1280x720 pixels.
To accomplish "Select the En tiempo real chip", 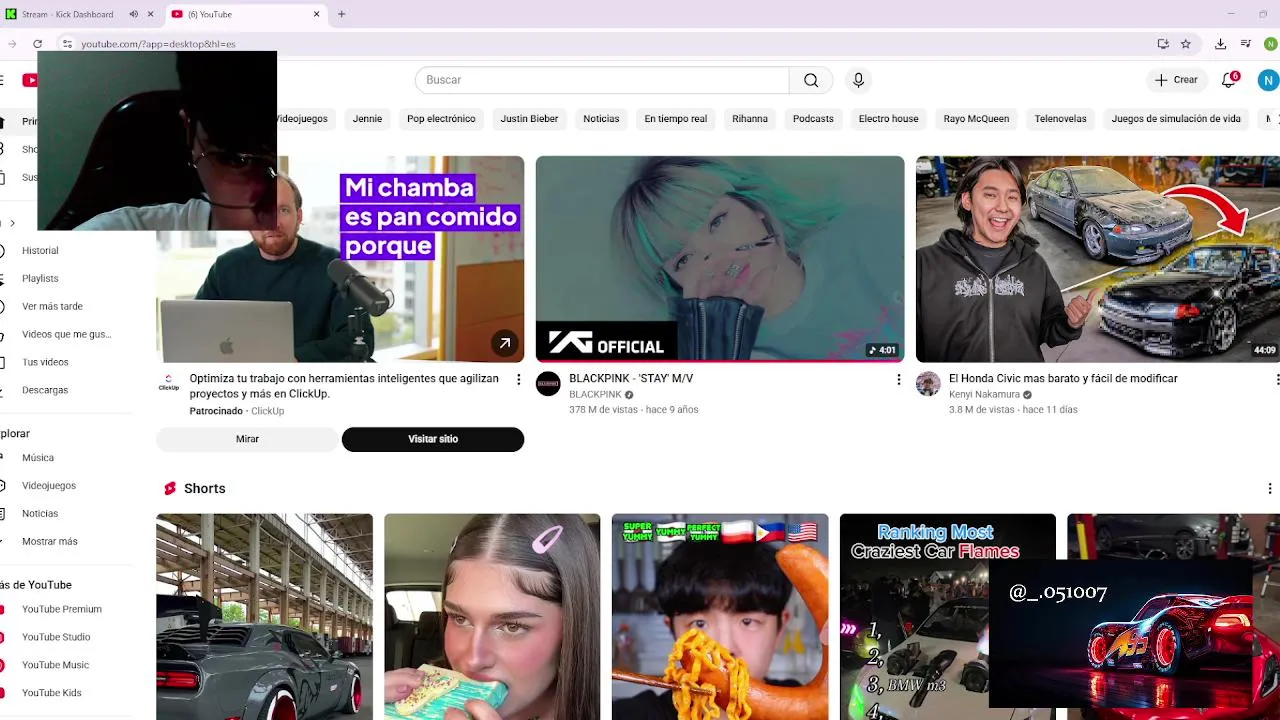I will pyautogui.click(x=675, y=119).
